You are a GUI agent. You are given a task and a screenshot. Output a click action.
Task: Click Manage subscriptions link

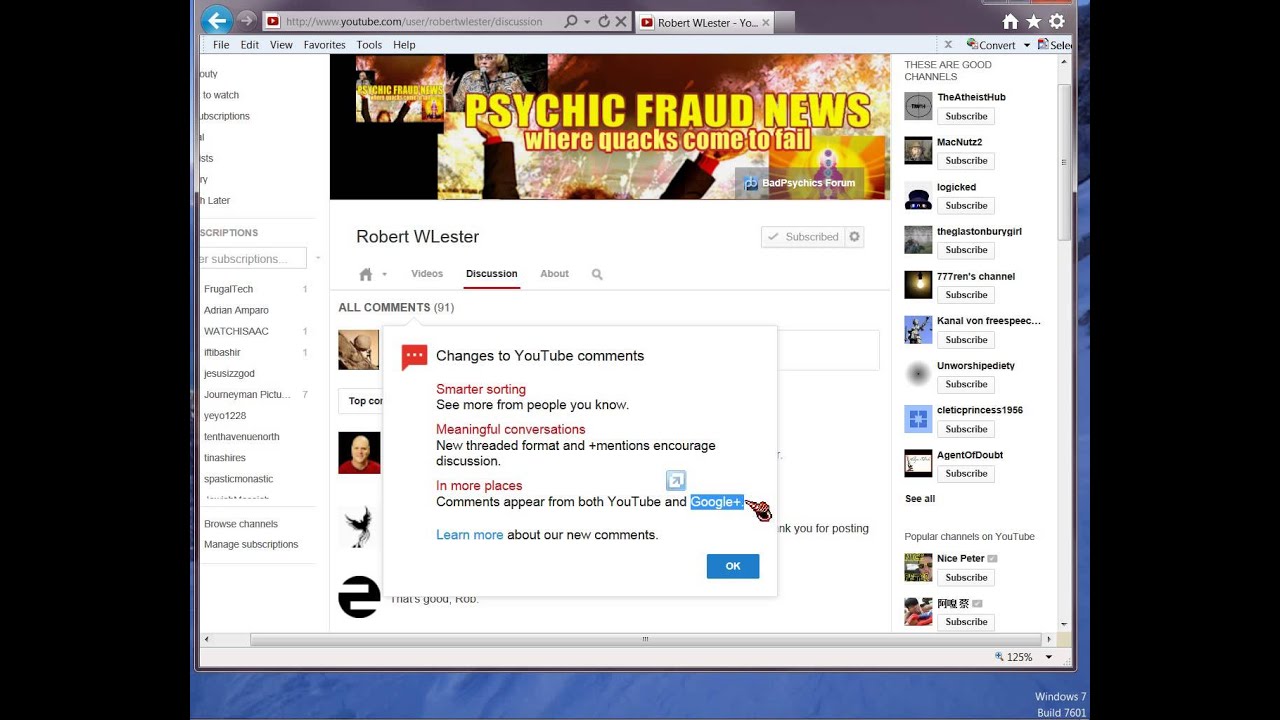tap(251, 545)
